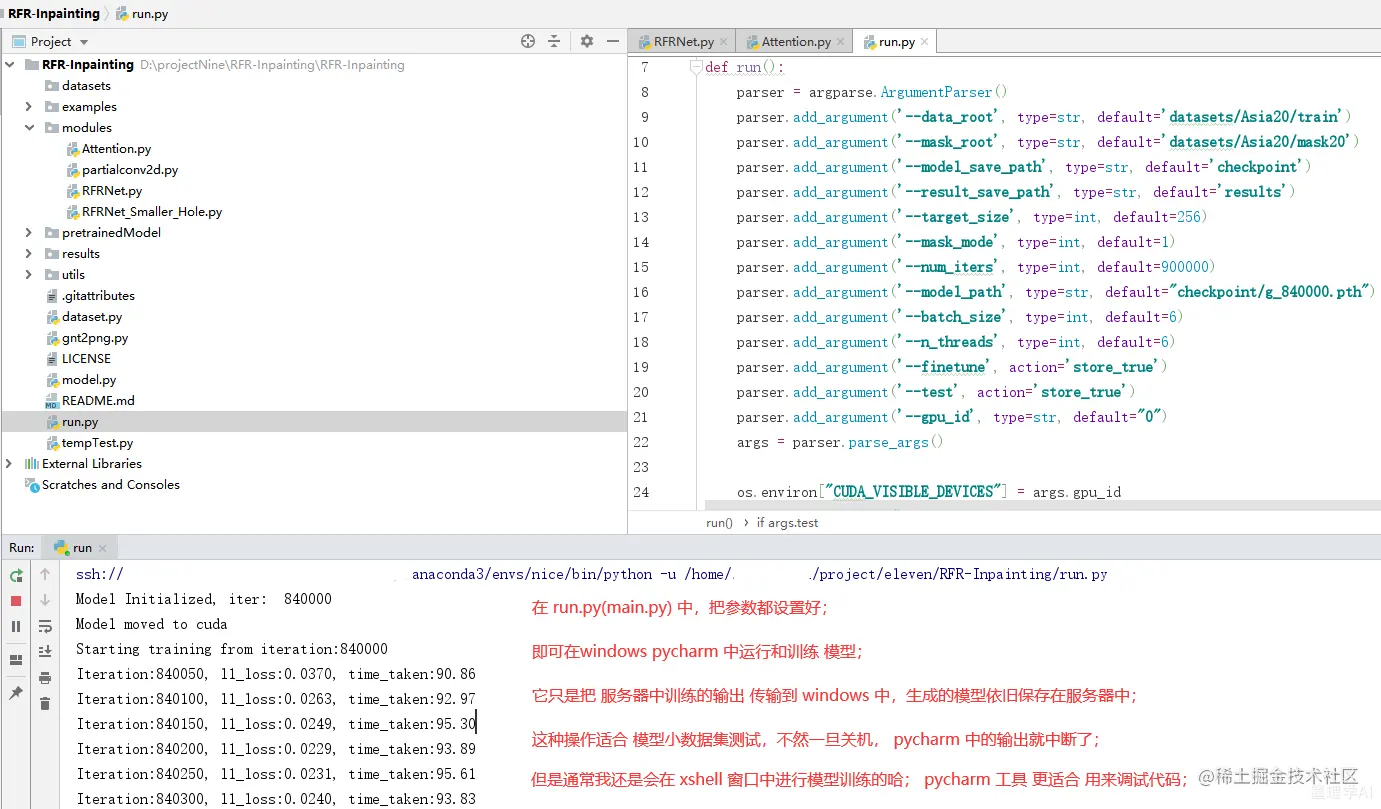The image size is (1381, 809).
Task: Click run.py in the navigation breadcrumb
Action: 142,13
